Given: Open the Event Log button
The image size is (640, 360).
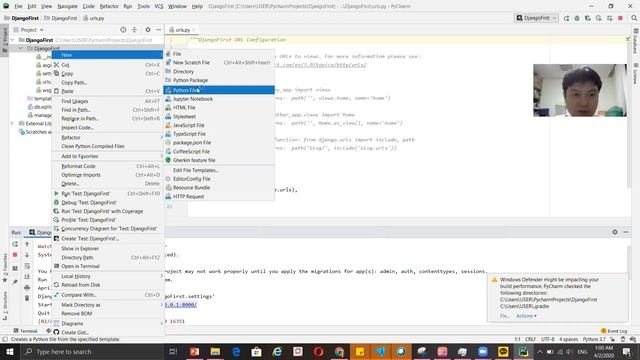Looking at the screenshot, I should [x=614, y=331].
